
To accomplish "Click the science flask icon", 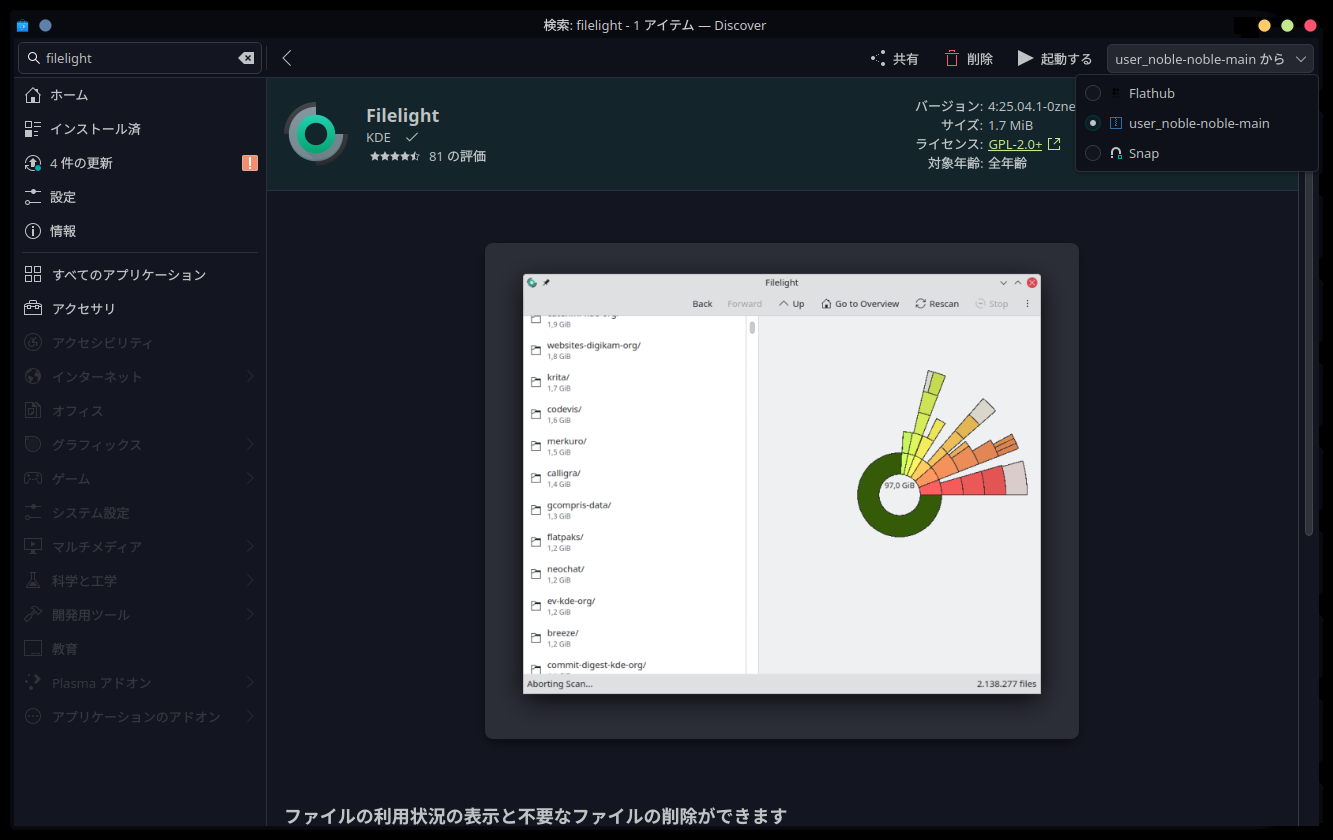I will pyautogui.click(x=33, y=580).
